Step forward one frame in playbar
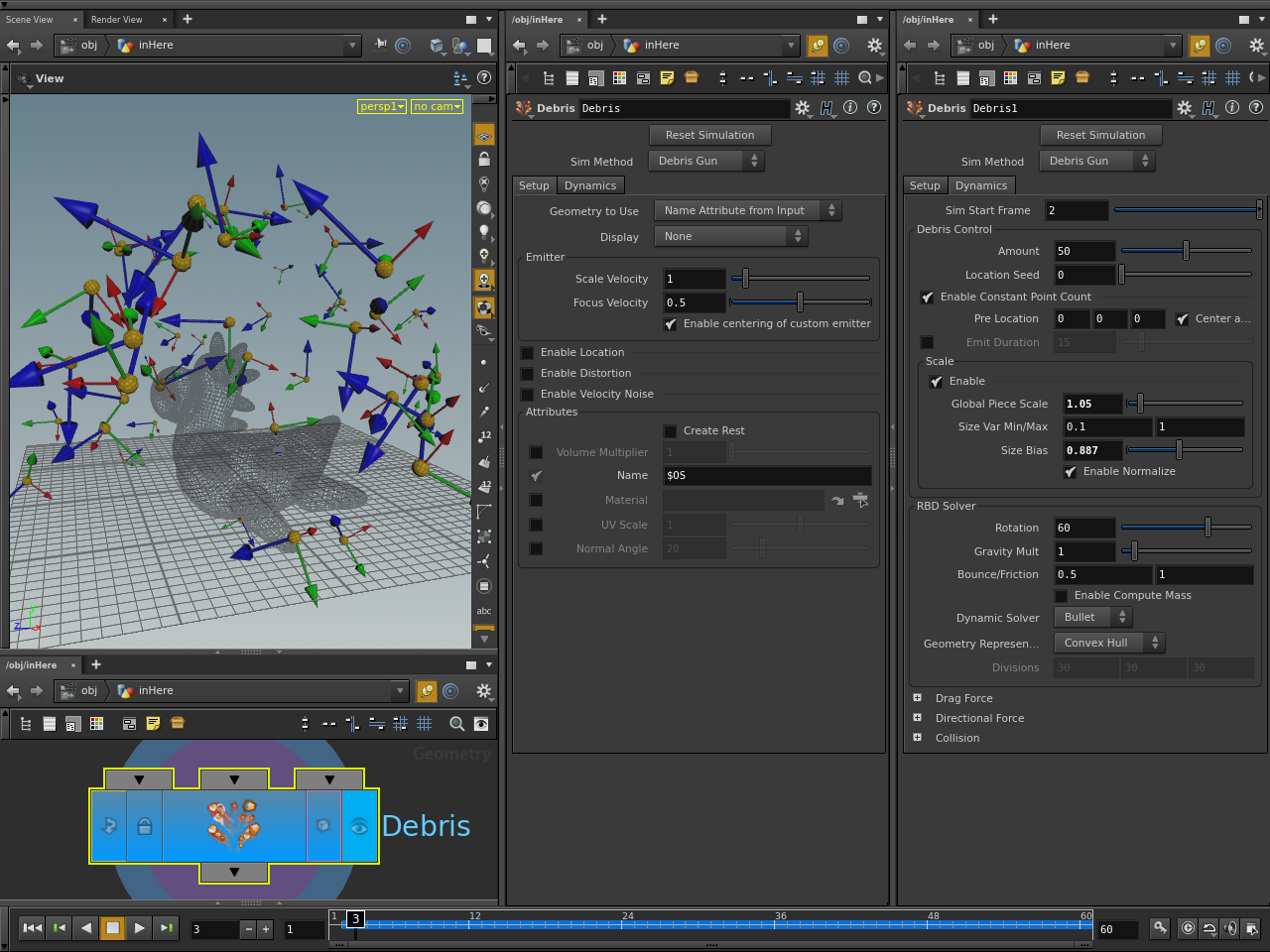Viewport: 1270px width, 952px height. pos(166,928)
